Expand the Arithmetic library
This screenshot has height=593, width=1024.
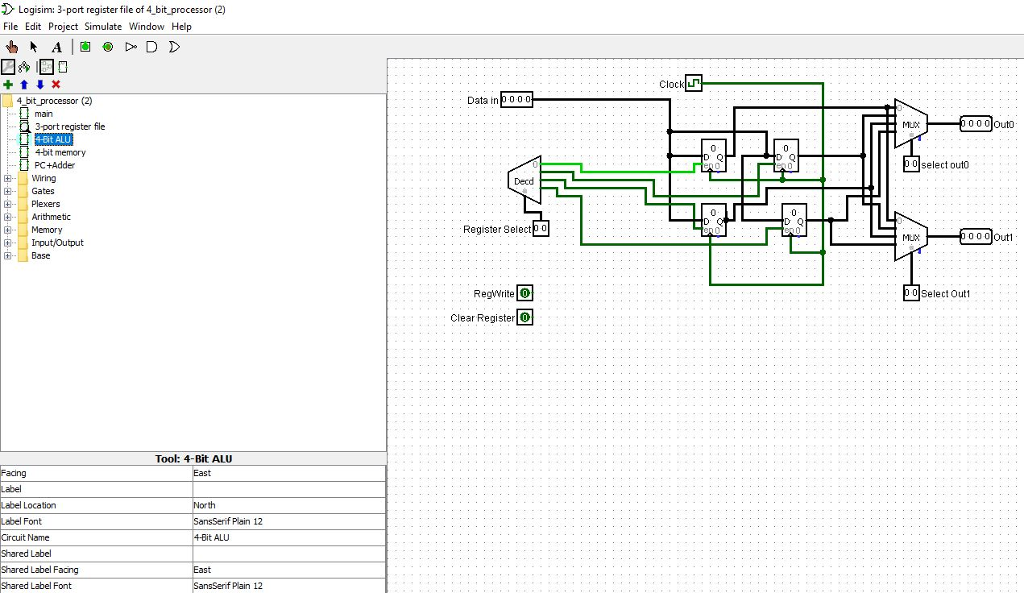(8, 217)
